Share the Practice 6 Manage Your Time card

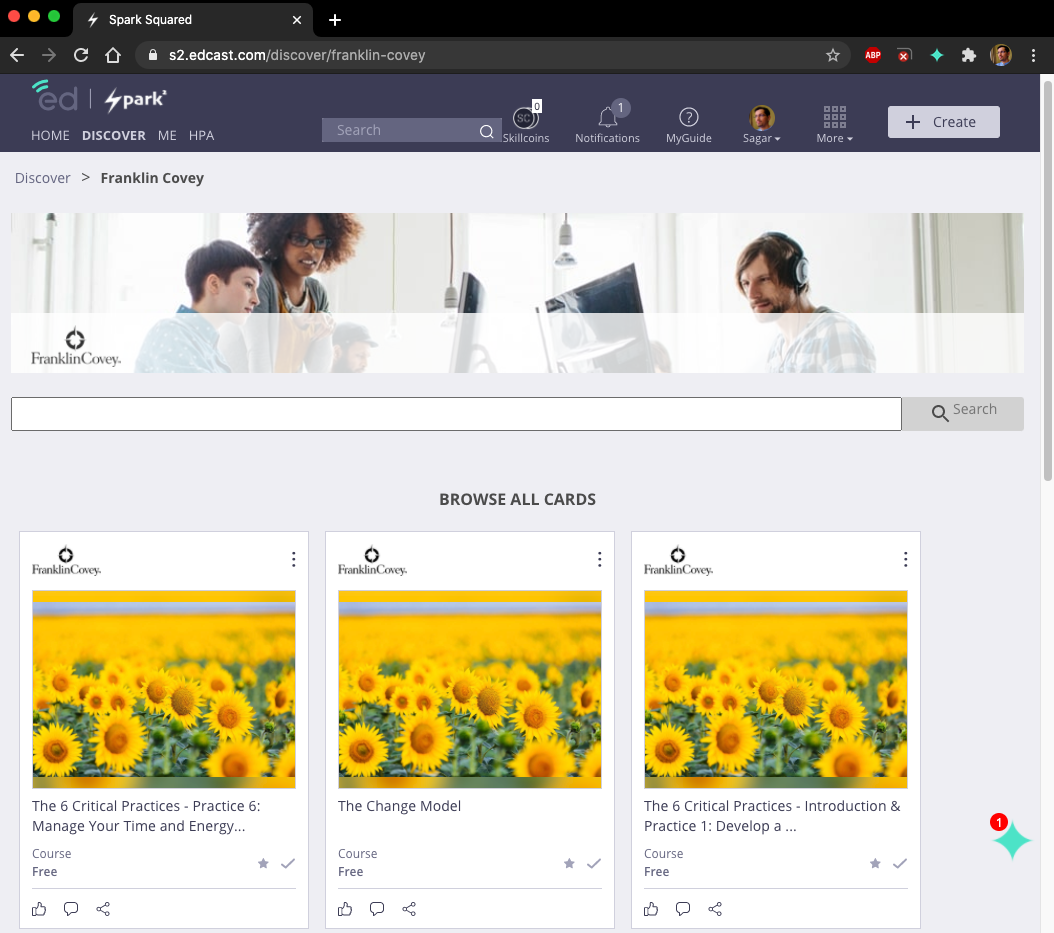(103, 909)
